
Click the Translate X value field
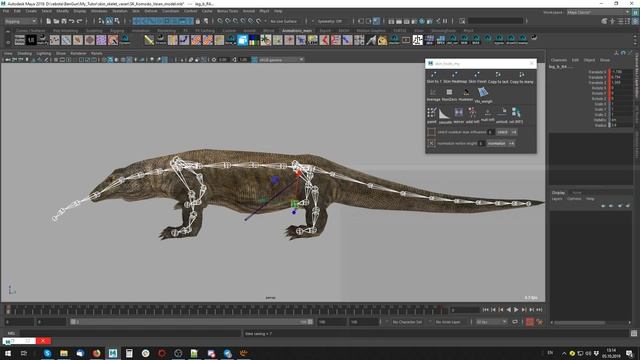(622, 72)
